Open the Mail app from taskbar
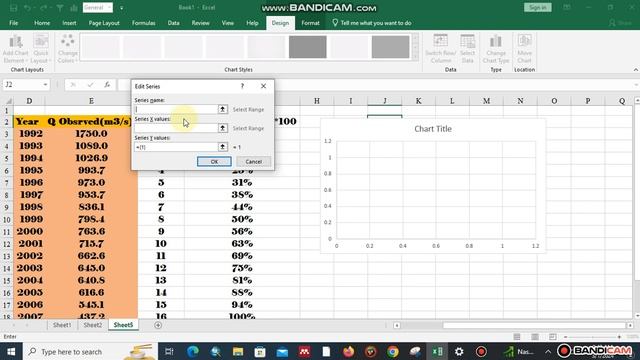 pyautogui.click(x=282, y=351)
